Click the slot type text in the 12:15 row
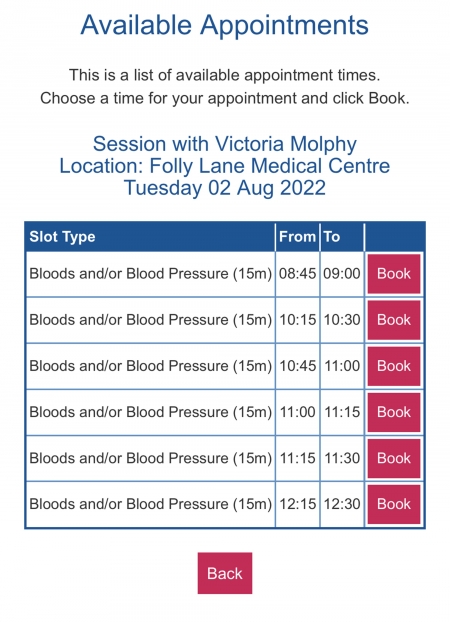Screen dimensions: 450x622 (x=150, y=504)
